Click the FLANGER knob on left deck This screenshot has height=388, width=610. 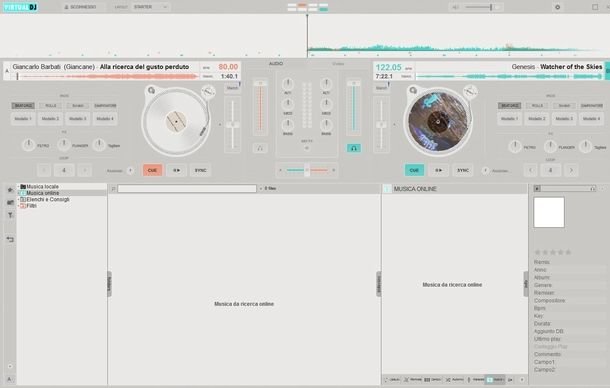tap(63, 145)
